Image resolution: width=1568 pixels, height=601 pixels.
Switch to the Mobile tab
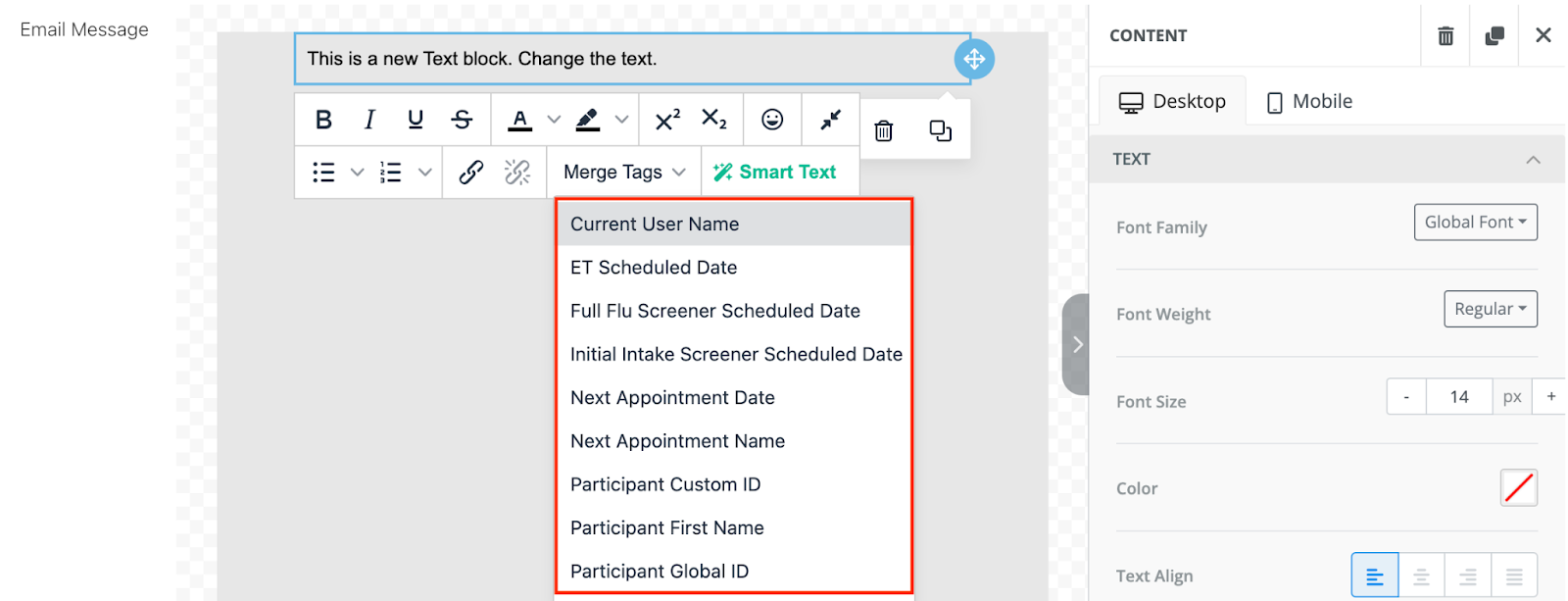click(x=1309, y=102)
